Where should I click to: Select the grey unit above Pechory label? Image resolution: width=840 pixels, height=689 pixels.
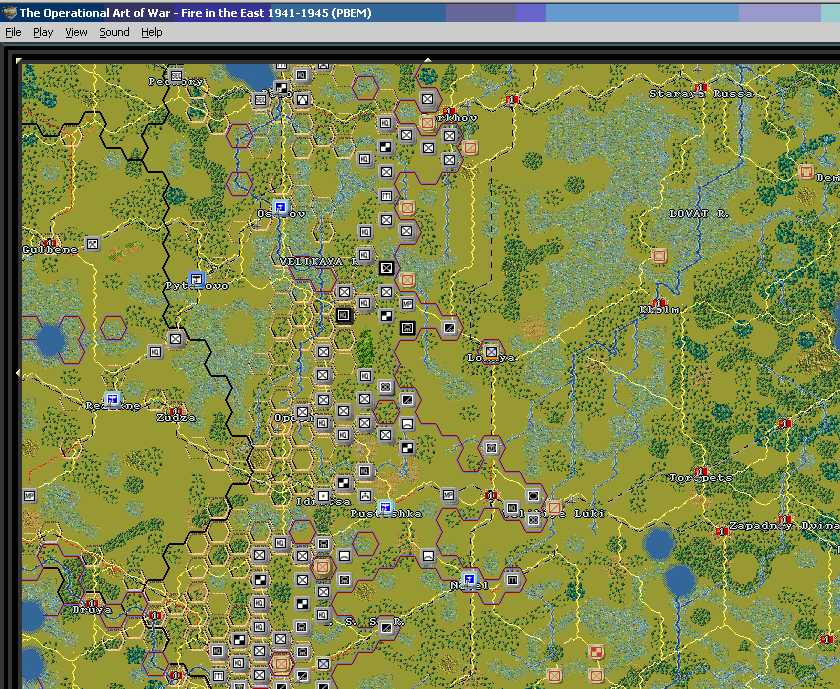tap(176, 76)
